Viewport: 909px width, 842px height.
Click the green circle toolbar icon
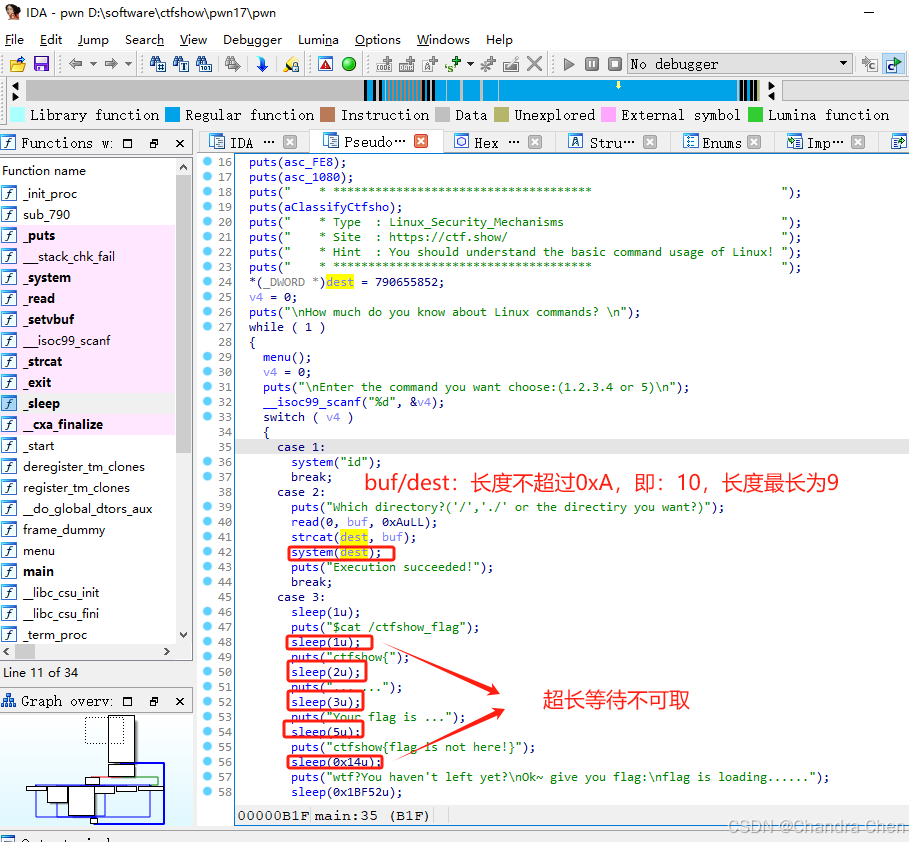point(349,64)
